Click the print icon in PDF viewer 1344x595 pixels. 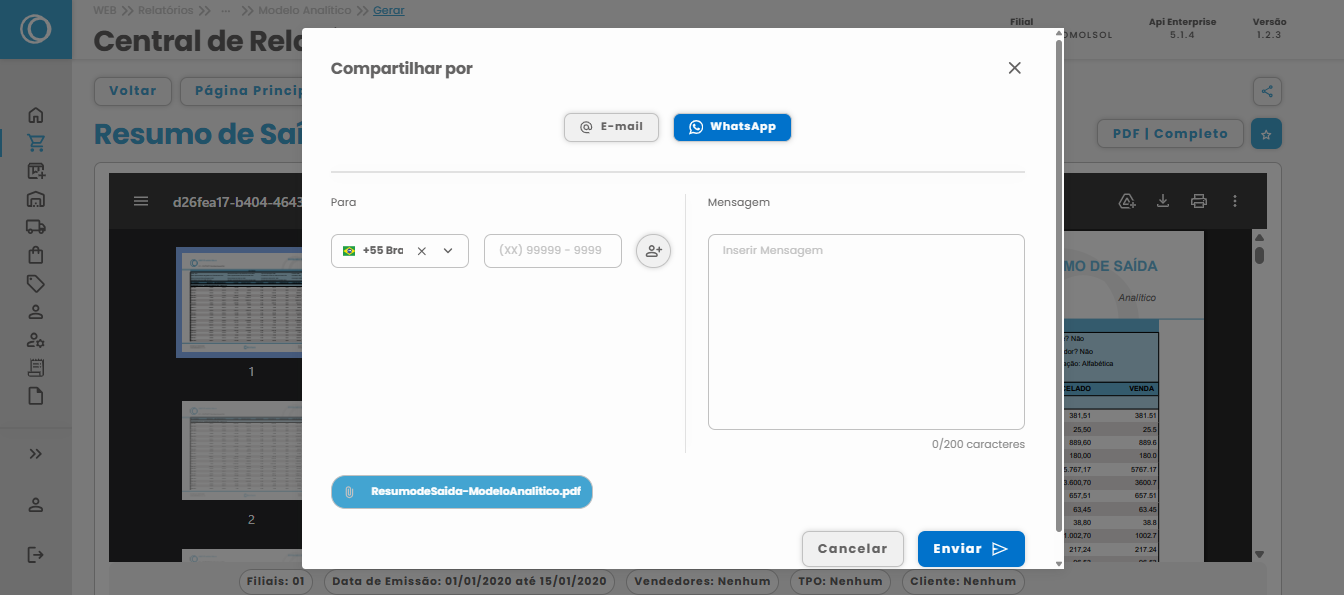(x=1199, y=201)
